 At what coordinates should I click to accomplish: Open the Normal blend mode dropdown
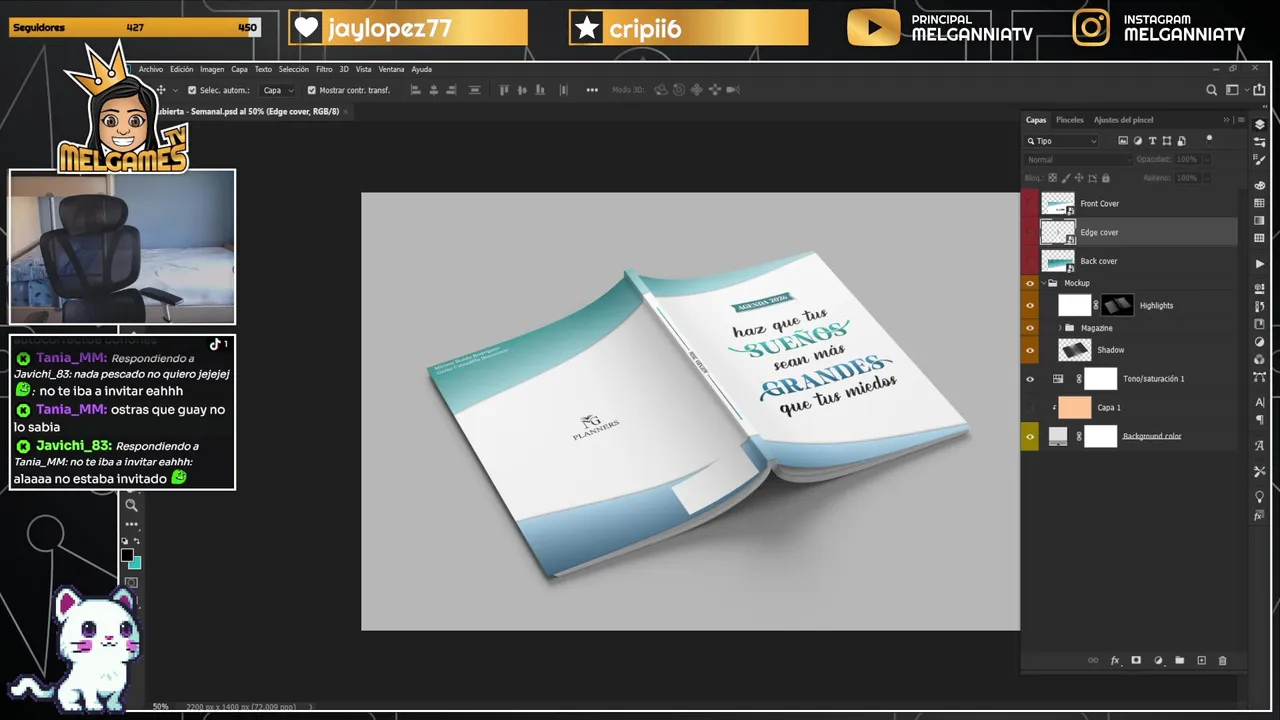(x=1078, y=159)
